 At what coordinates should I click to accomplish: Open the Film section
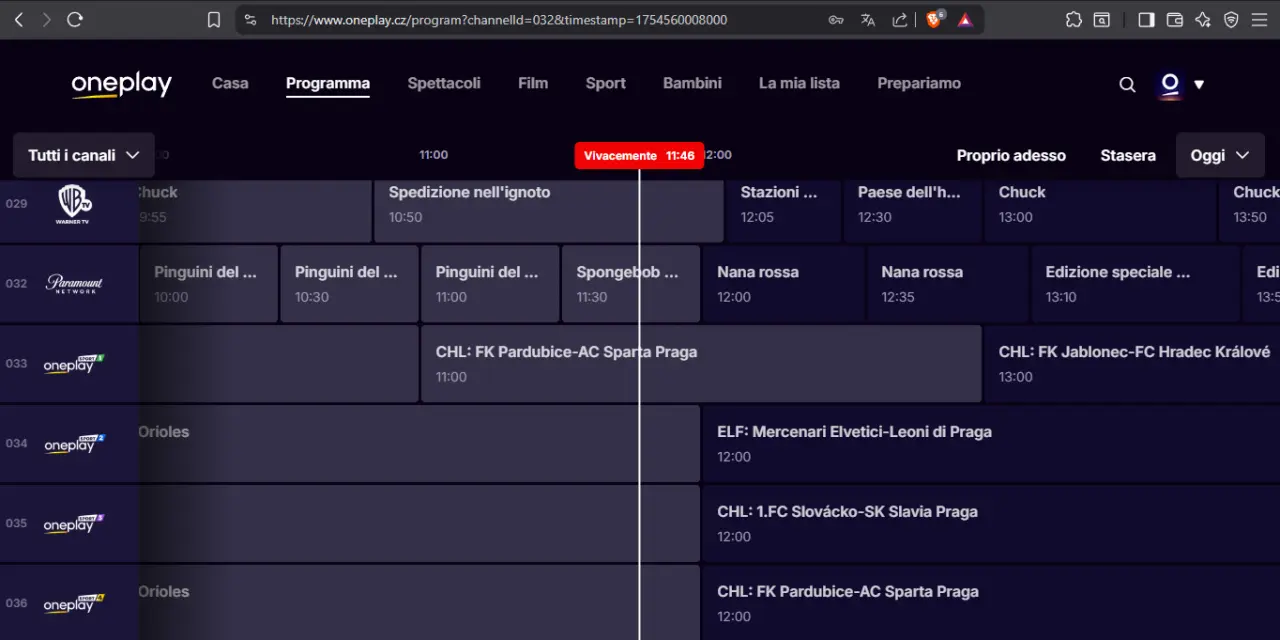coord(533,83)
